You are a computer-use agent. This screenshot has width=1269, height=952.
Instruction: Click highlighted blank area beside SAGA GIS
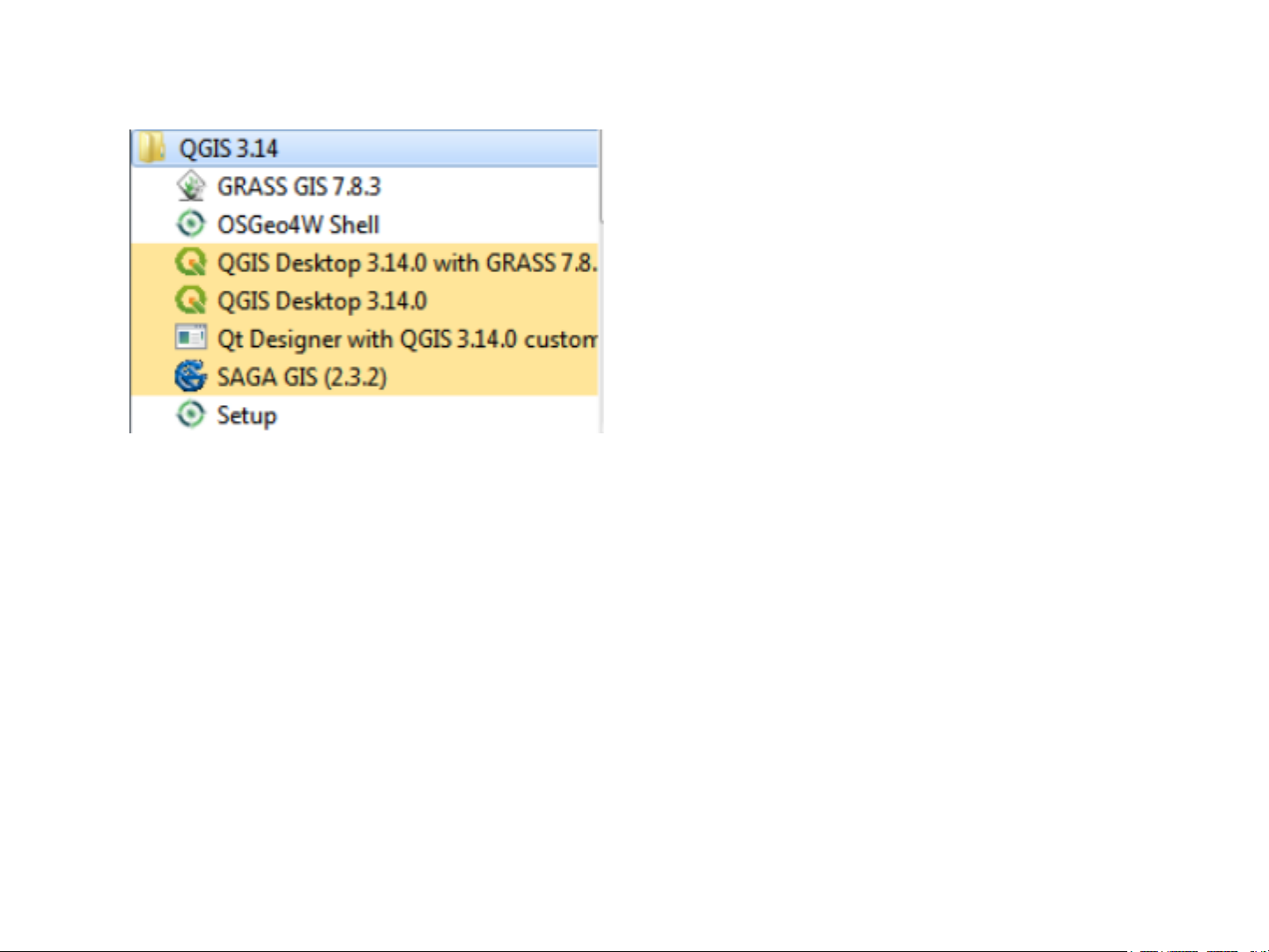[493, 377]
